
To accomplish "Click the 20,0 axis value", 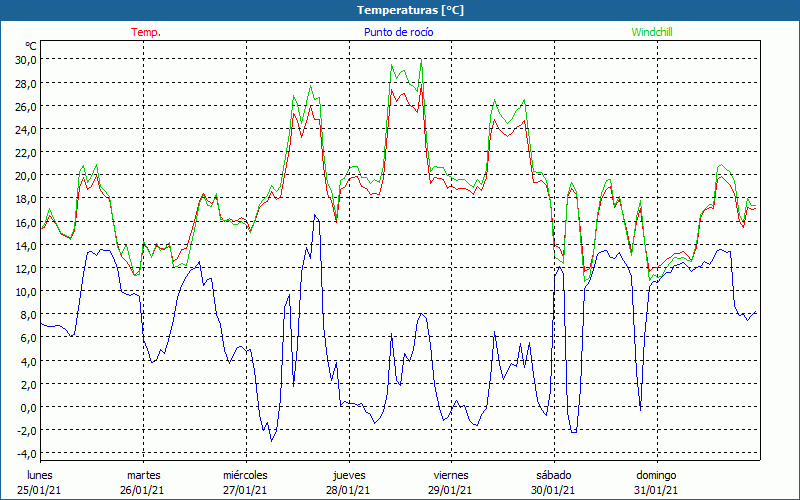I will (26, 176).
